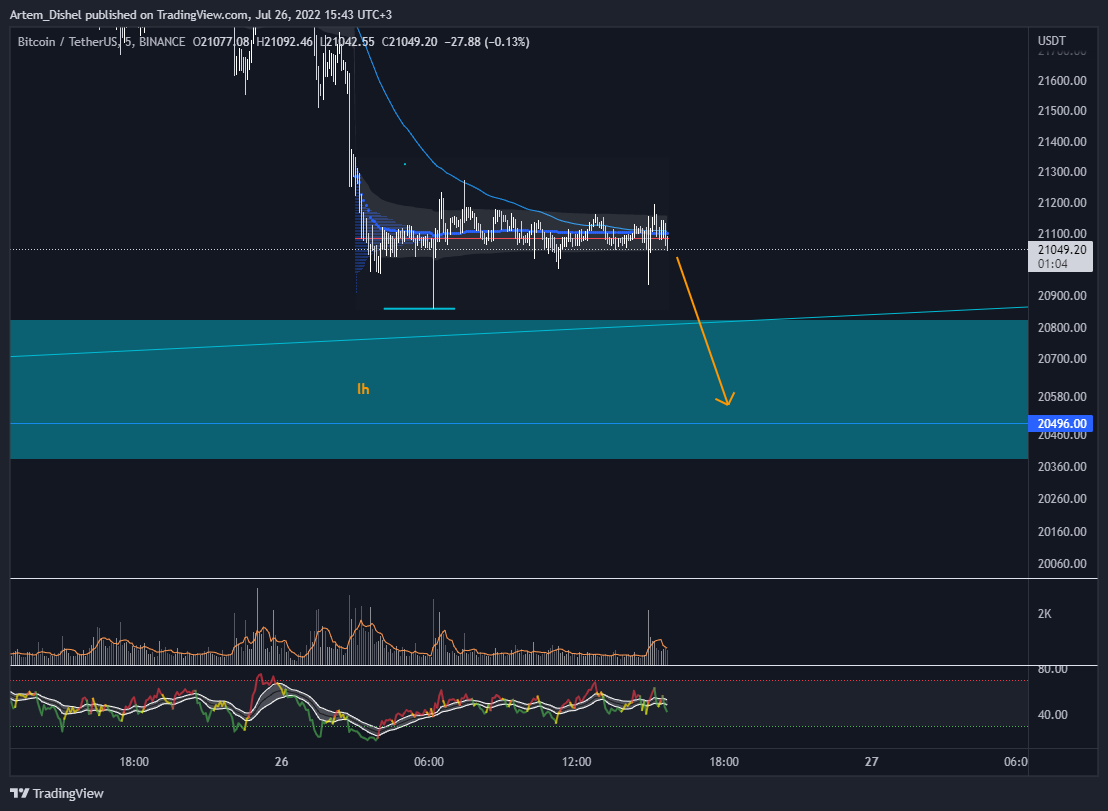The width and height of the screenshot is (1108, 811).
Task: Select the orange arrow drawing on the chart
Action: pyautogui.click(x=706, y=332)
